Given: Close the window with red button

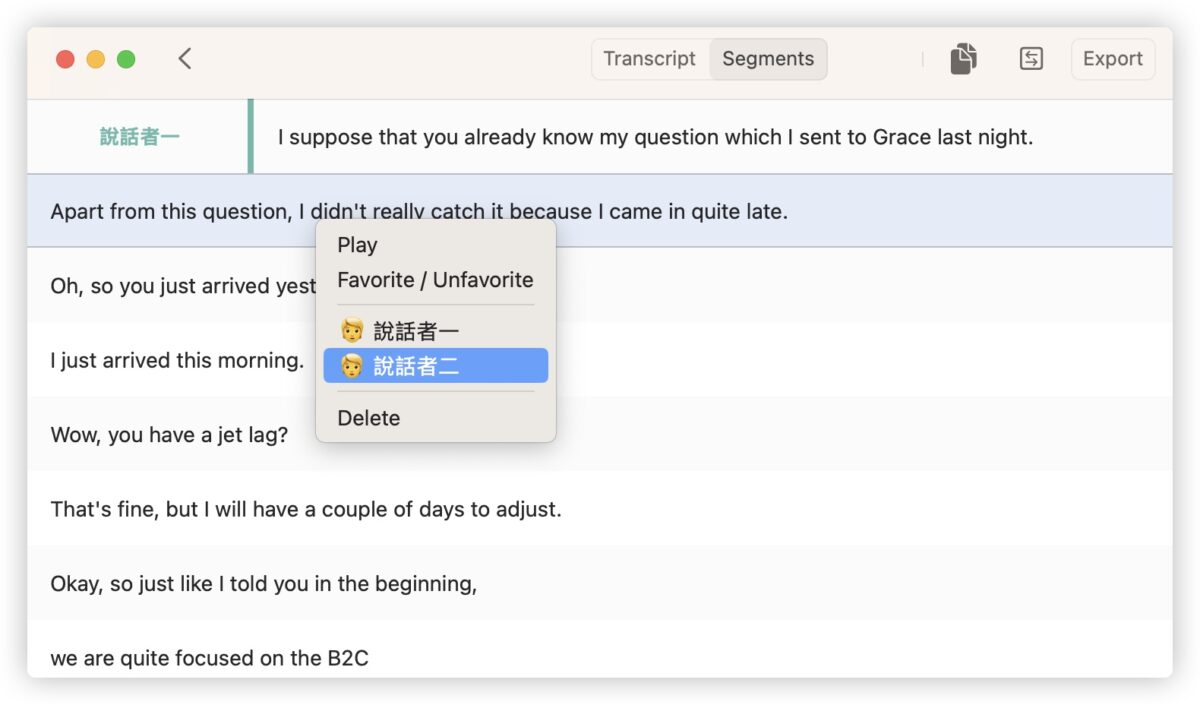Looking at the screenshot, I should 65,59.
